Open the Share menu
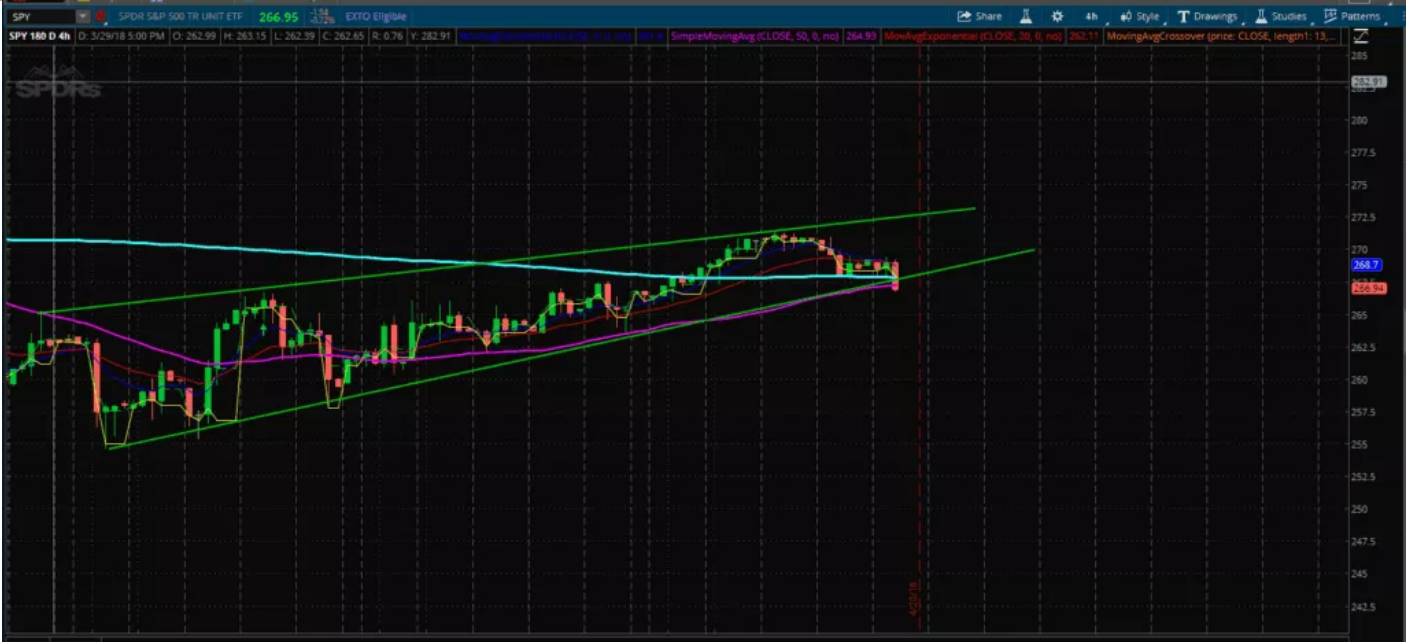This screenshot has width=1406, height=642. [x=979, y=16]
